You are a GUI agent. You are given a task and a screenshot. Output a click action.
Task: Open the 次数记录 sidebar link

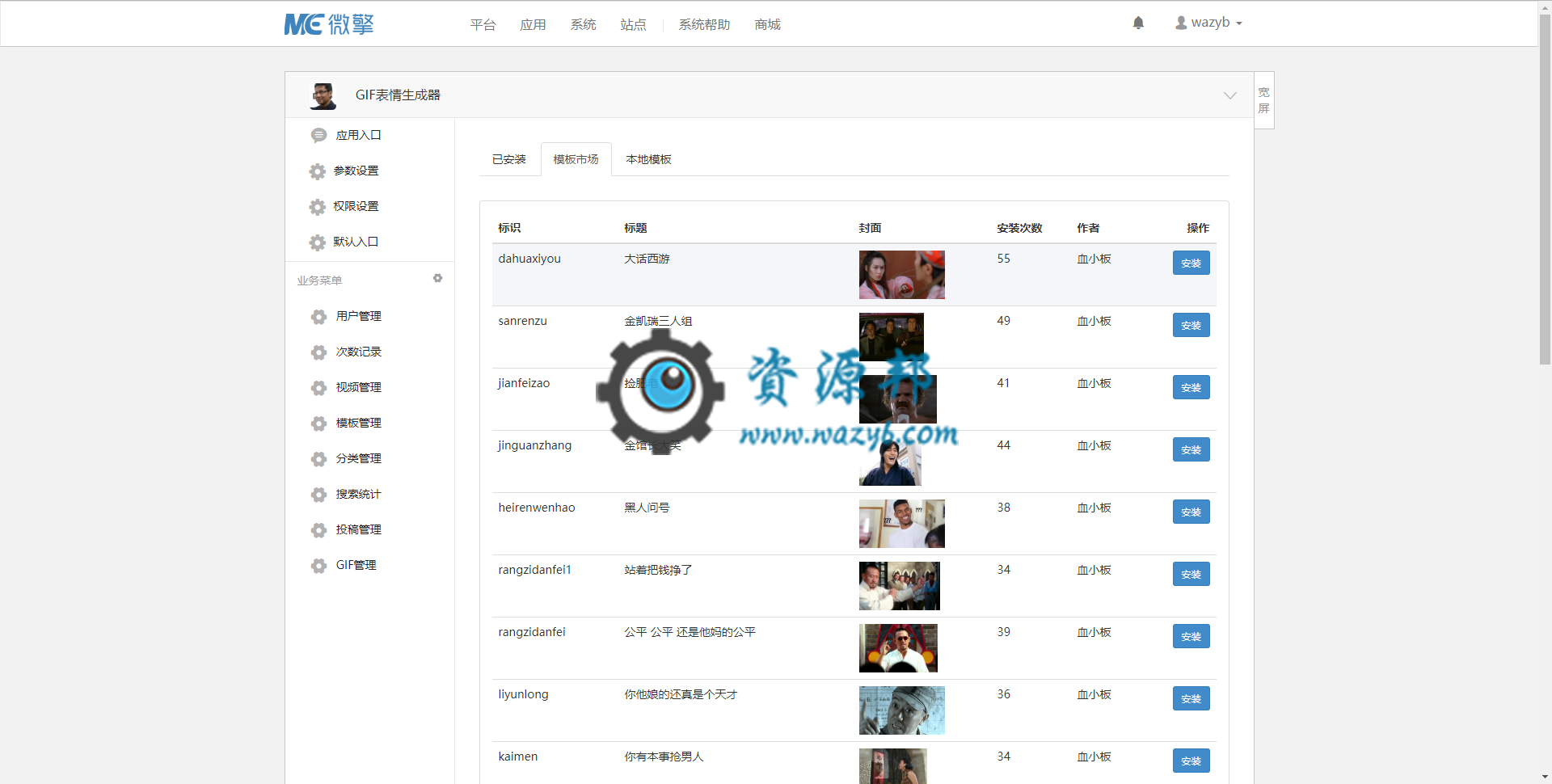pyautogui.click(x=358, y=352)
